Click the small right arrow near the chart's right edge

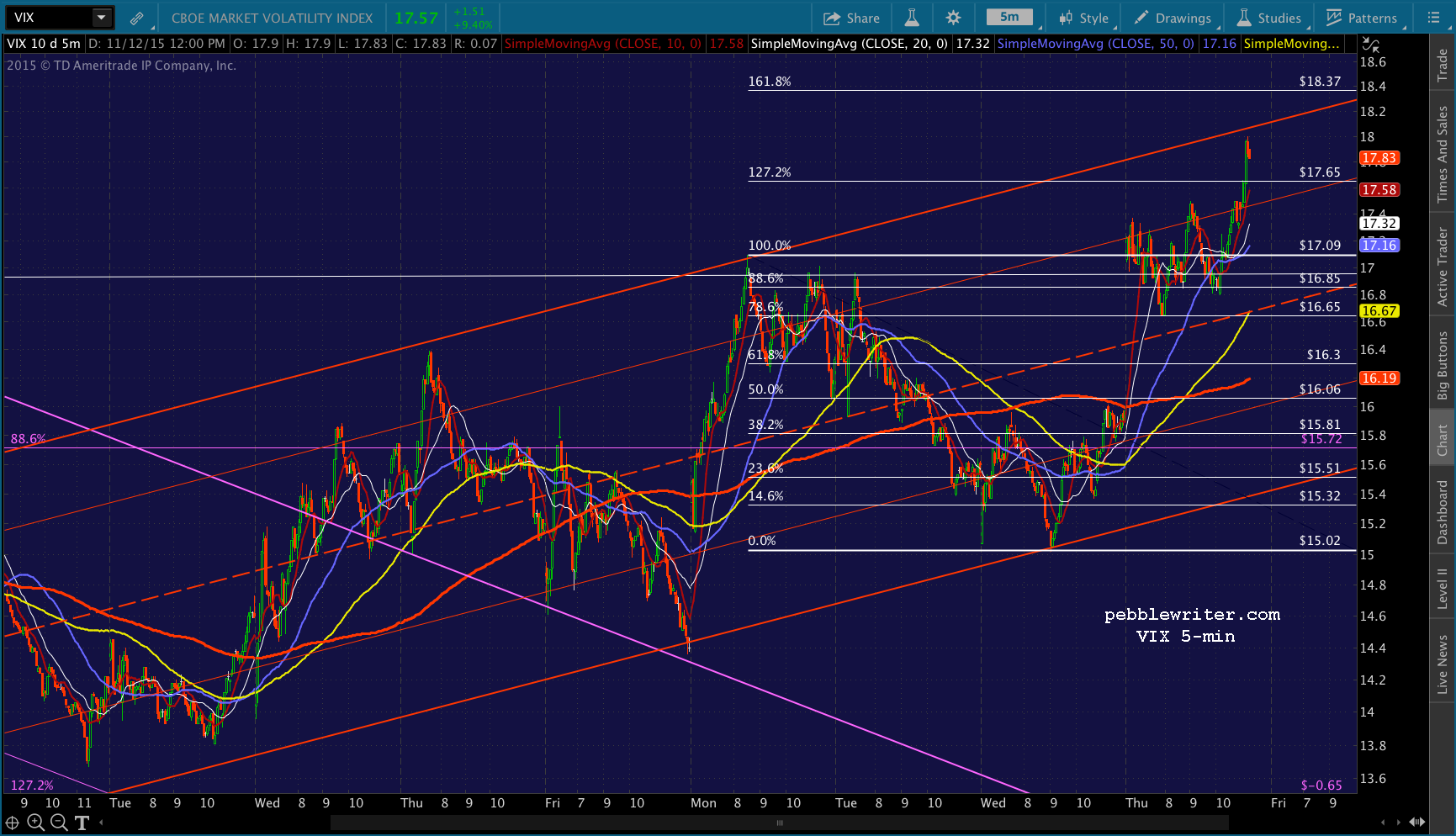[x=1400, y=823]
